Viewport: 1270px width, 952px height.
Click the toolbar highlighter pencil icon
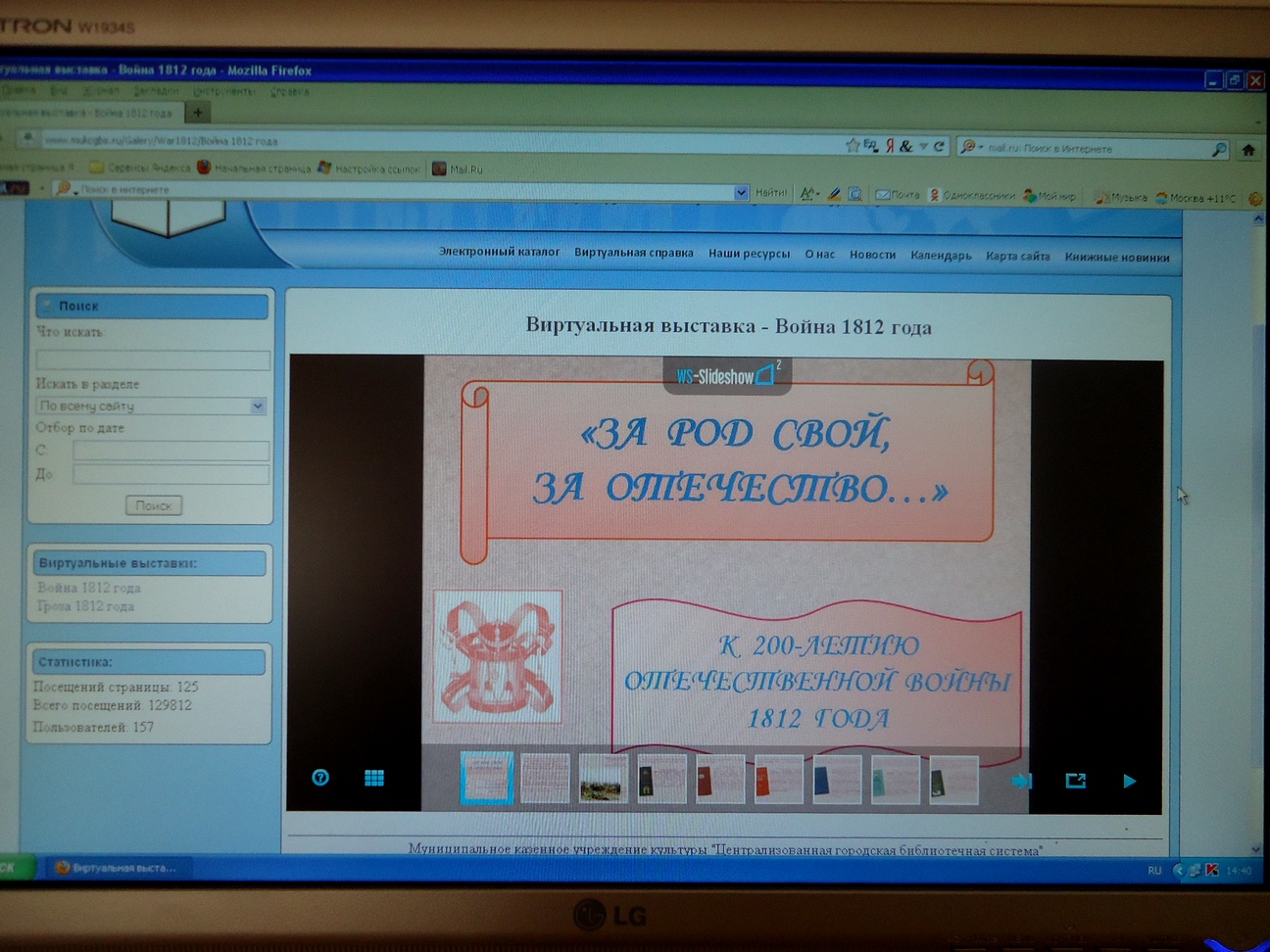(834, 194)
